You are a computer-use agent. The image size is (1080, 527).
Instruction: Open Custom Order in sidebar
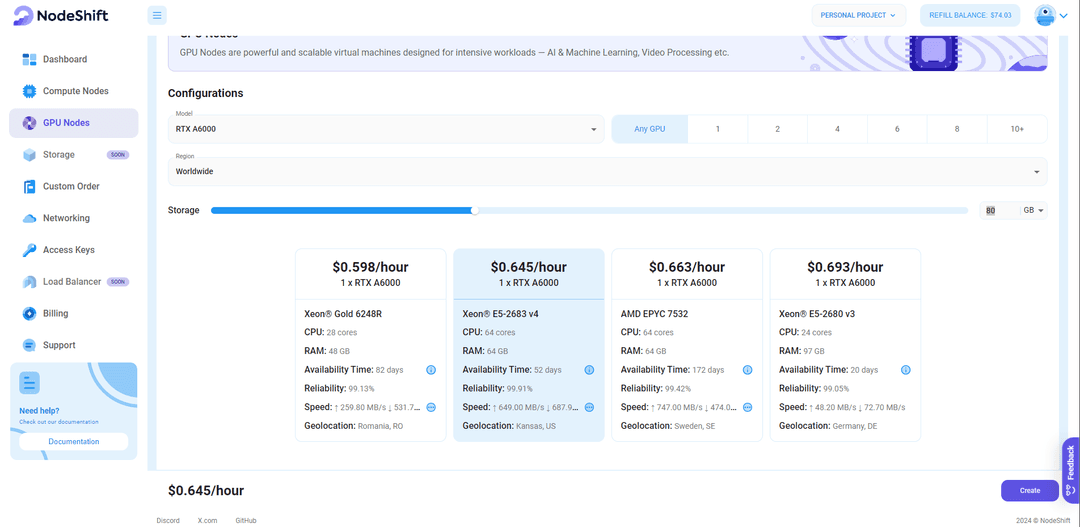[x=74, y=187]
